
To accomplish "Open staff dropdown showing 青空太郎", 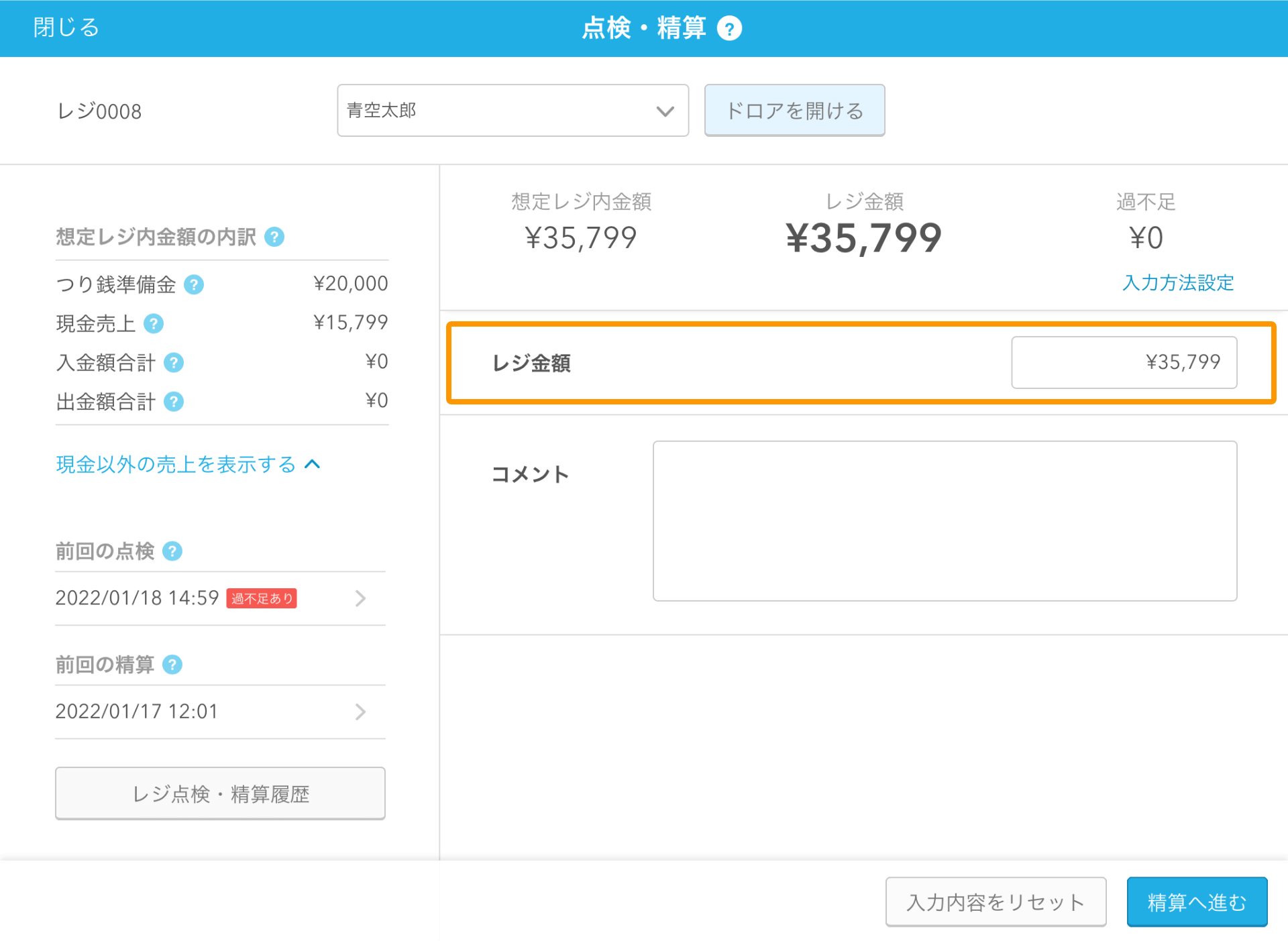I will pos(513,111).
